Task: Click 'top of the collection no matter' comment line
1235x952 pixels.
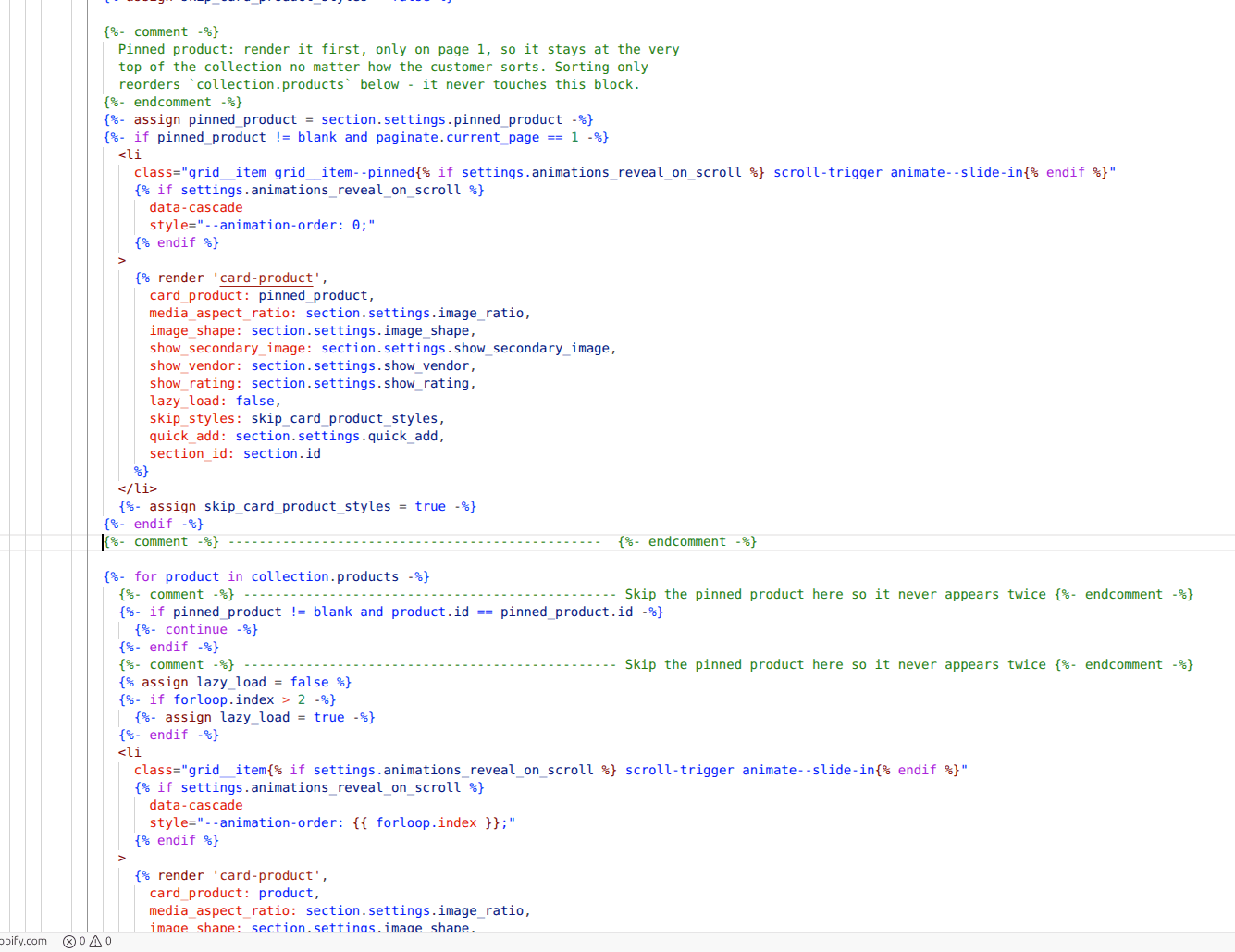Action: coord(383,67)
